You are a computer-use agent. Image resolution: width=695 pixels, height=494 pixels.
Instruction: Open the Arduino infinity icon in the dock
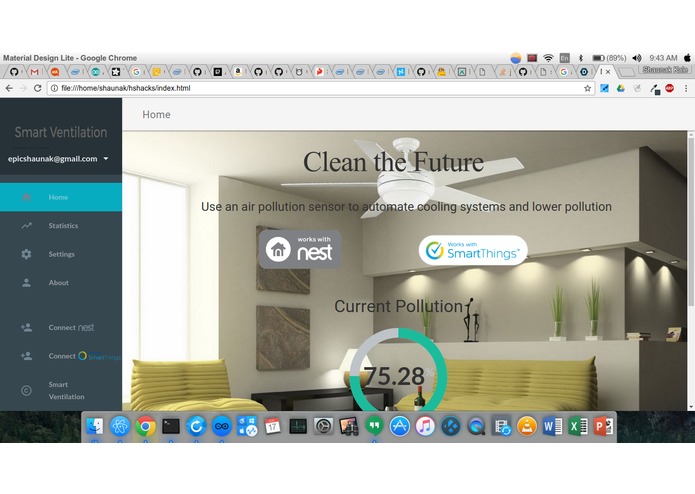click(x=222, y=427)
